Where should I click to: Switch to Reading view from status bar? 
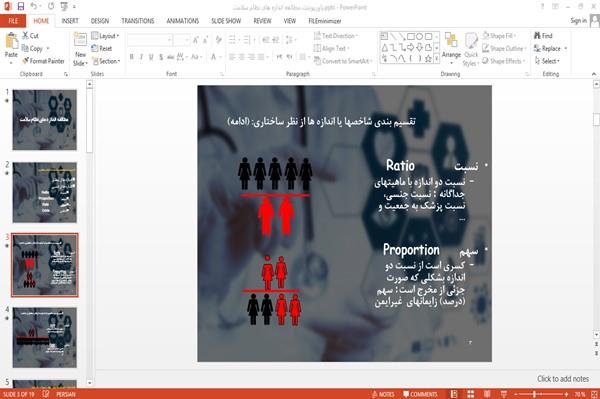point(487,394)
